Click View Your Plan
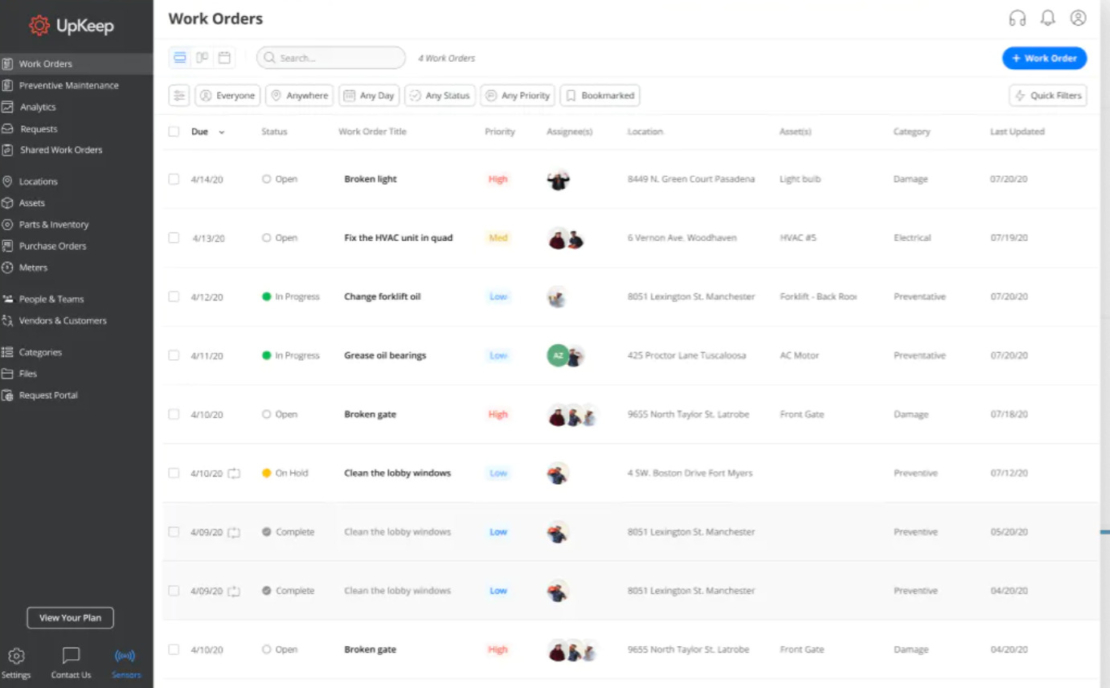Viewport: 1110px width, 688px height. click(69, 618)
